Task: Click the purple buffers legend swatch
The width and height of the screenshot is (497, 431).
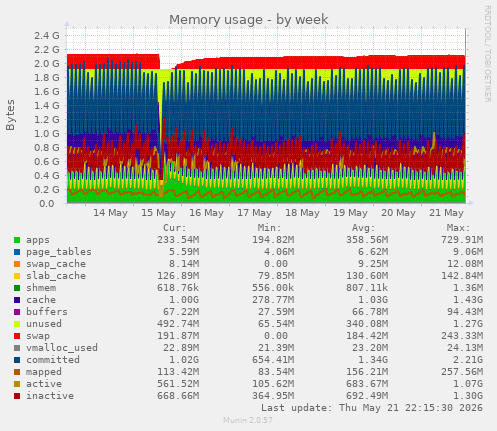Action: [x=17, y=312]
